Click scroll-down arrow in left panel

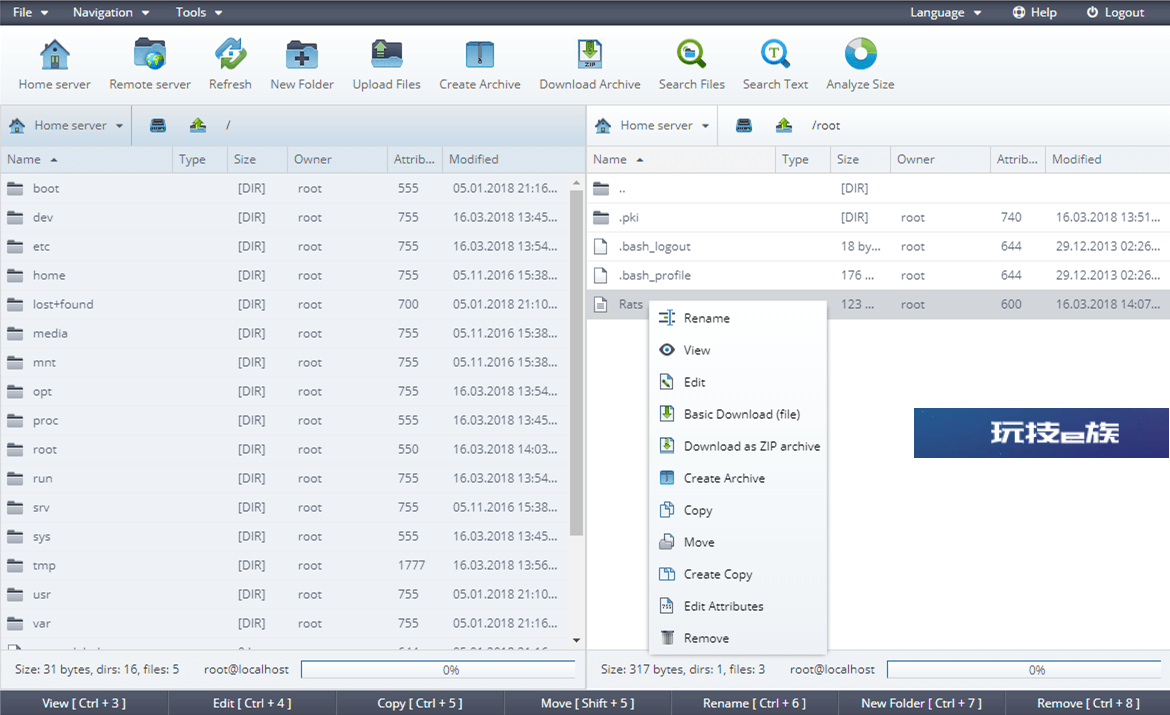pos(576,640)
